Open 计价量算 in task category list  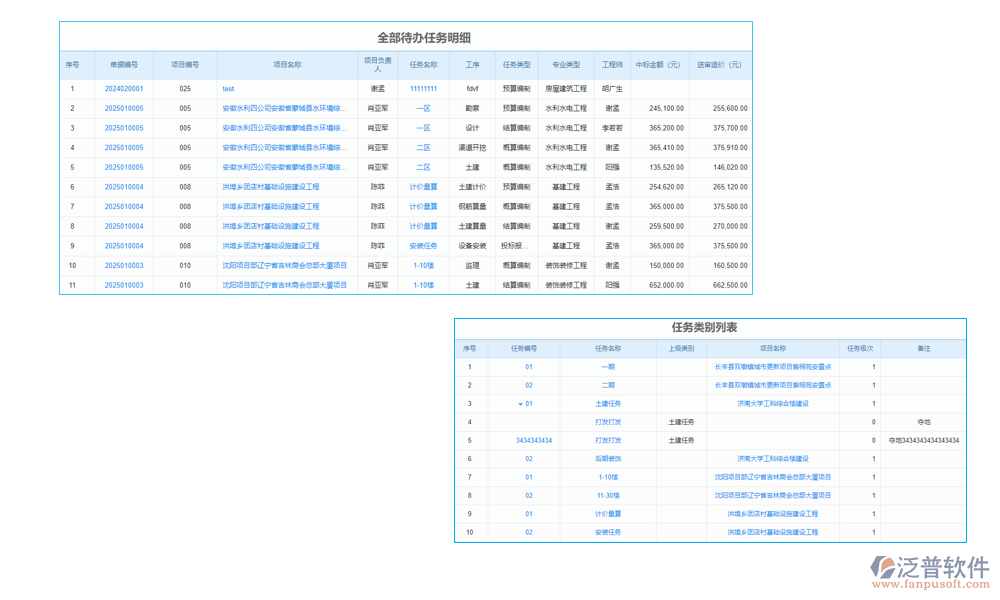[x=608, y=514]
